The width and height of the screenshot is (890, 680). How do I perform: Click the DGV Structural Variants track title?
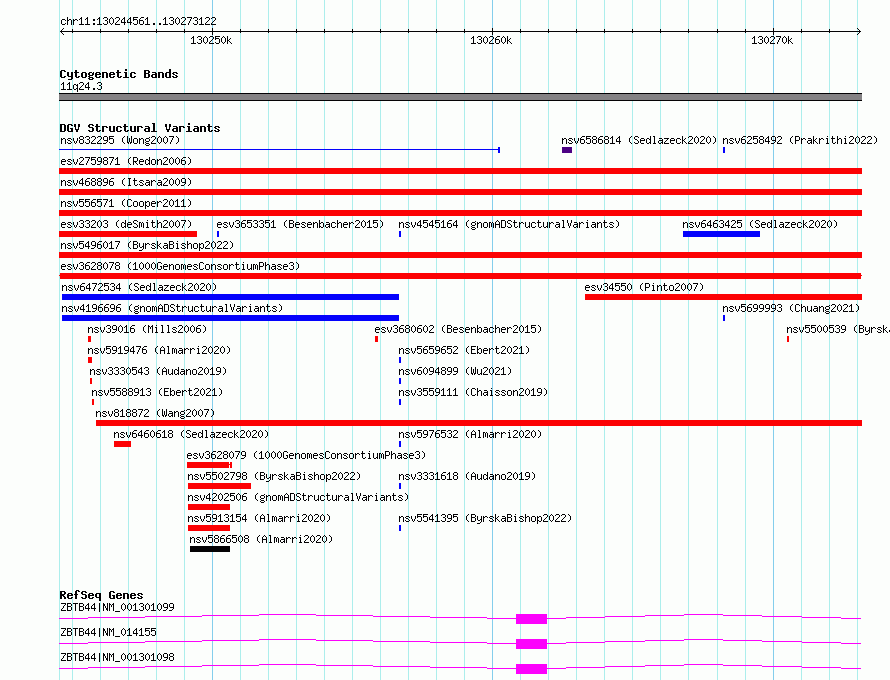pyautogui.click(x=140, y=128)
